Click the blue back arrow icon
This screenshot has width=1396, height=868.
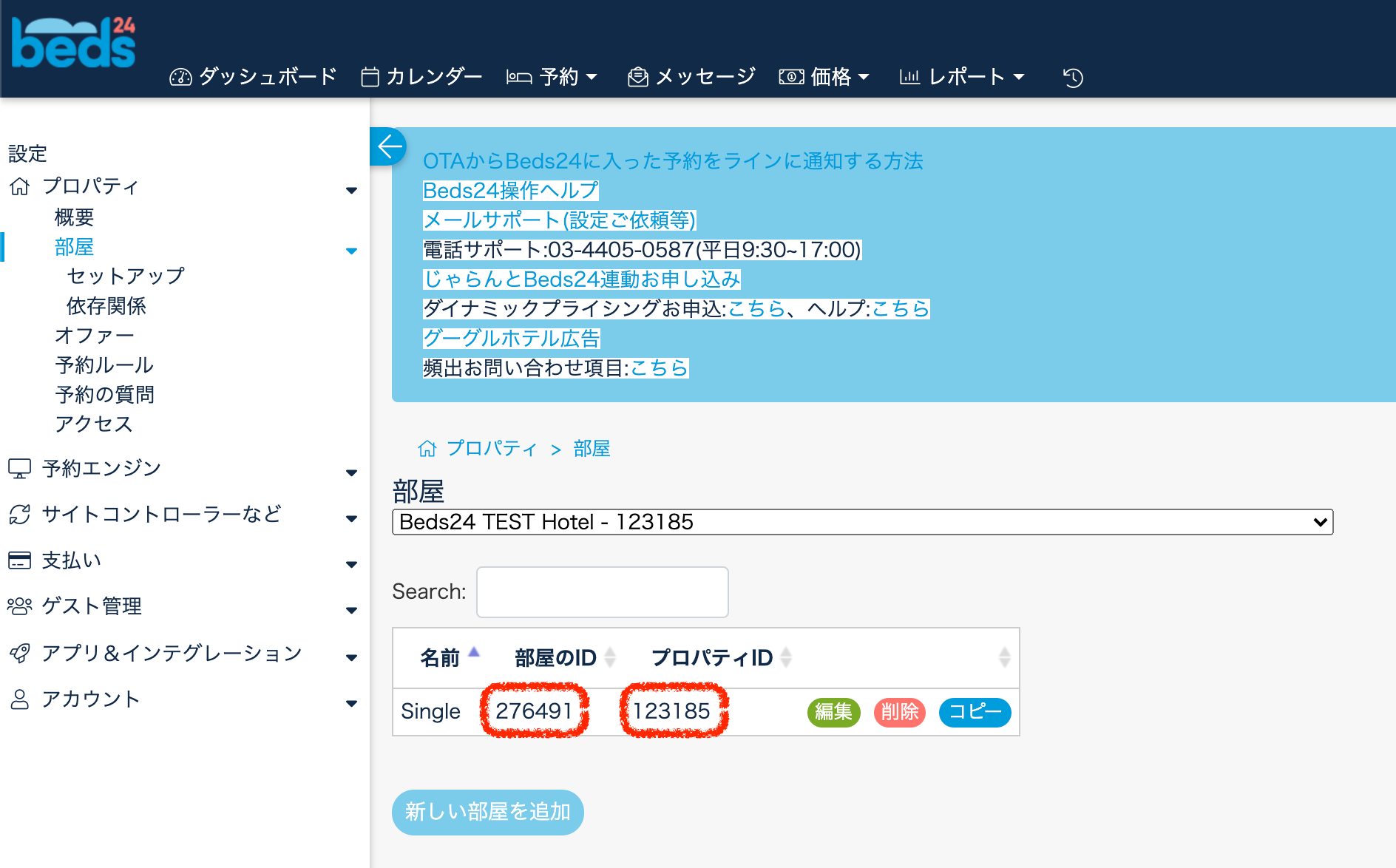389,146
